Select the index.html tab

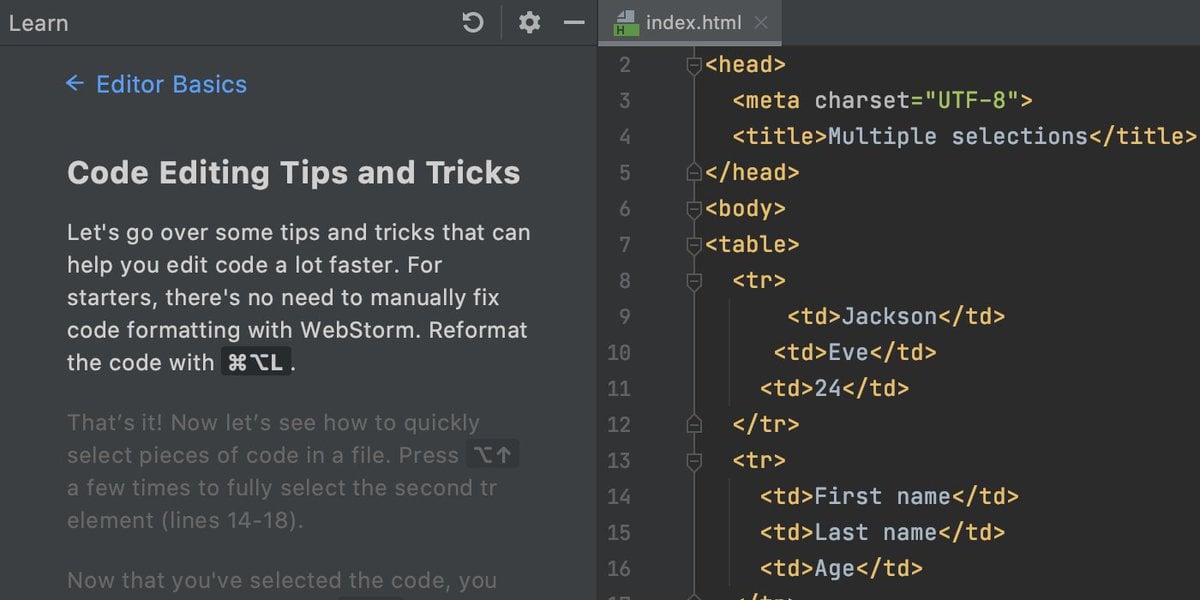pyautogui.click(x=691, y=22)
